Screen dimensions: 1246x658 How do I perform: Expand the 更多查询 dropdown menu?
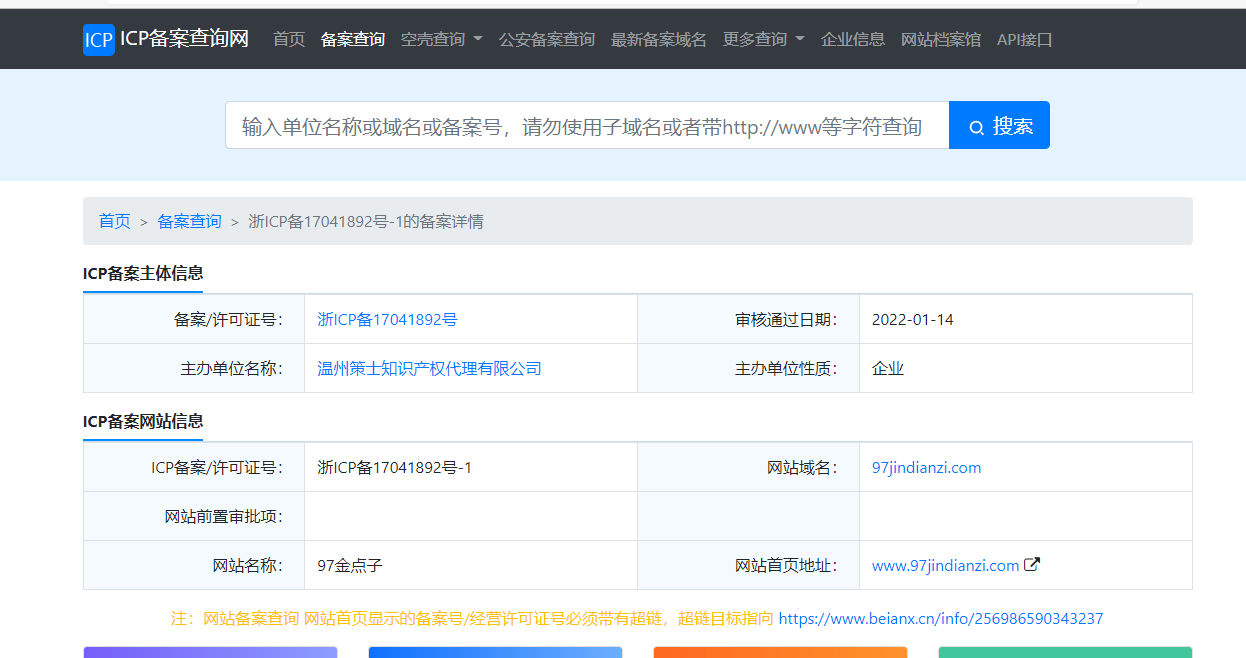(x=764, y=39)
